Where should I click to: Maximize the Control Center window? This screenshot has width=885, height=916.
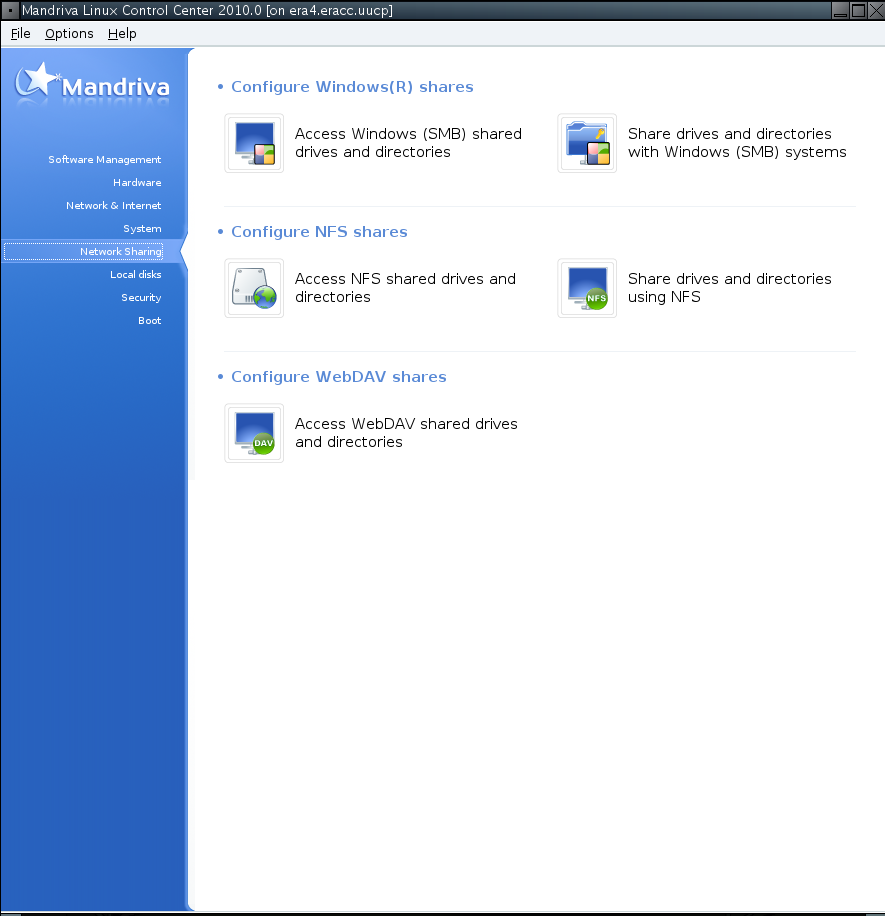(x=858, y=11)
